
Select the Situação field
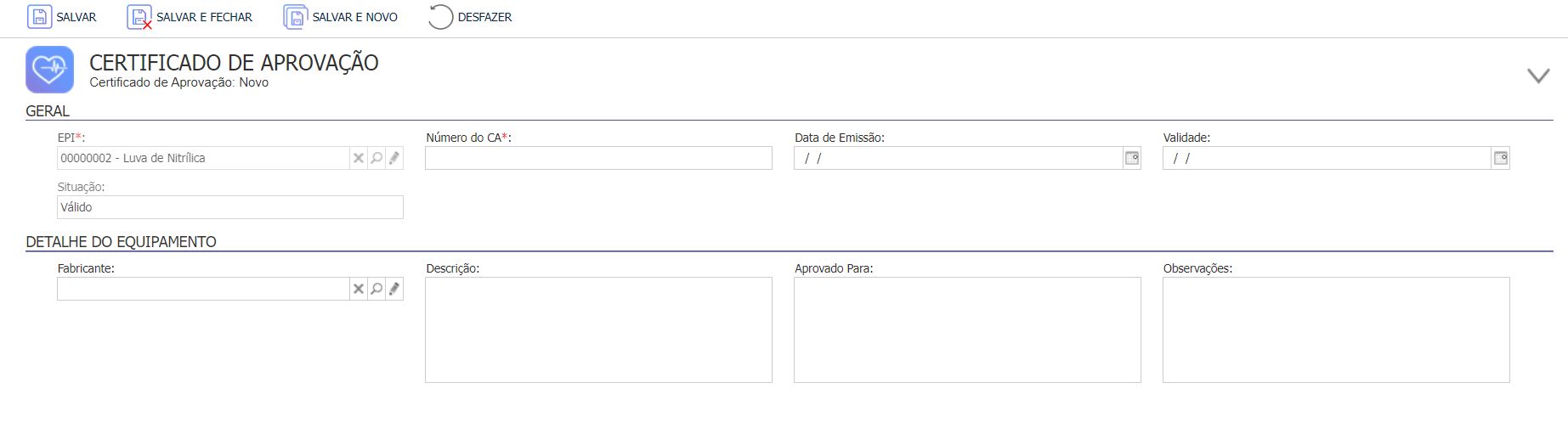pyautogui.click(x=230, y=207)
